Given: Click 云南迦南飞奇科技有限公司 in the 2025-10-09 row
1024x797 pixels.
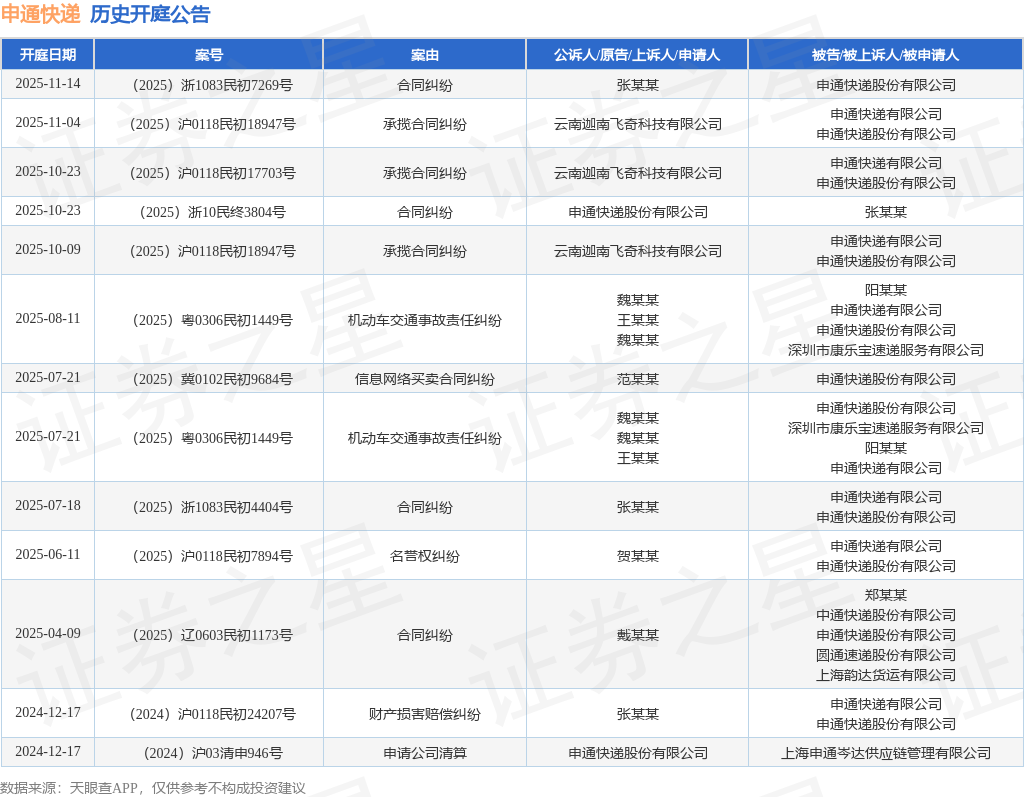Looking at the screenshot, I should 637,251.
